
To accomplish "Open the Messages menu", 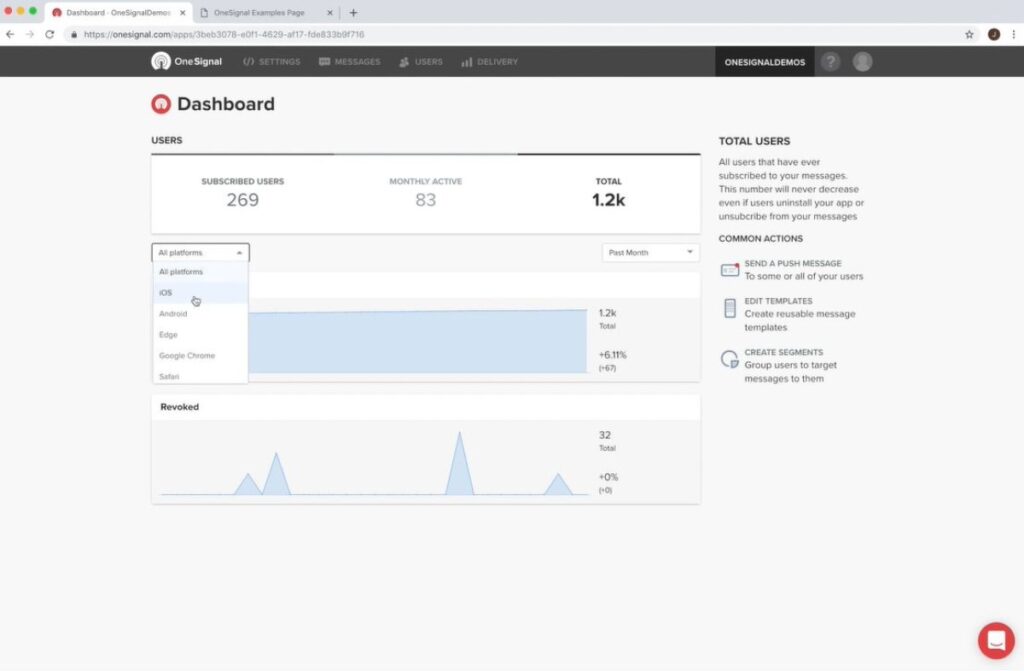I will point(349,62).
